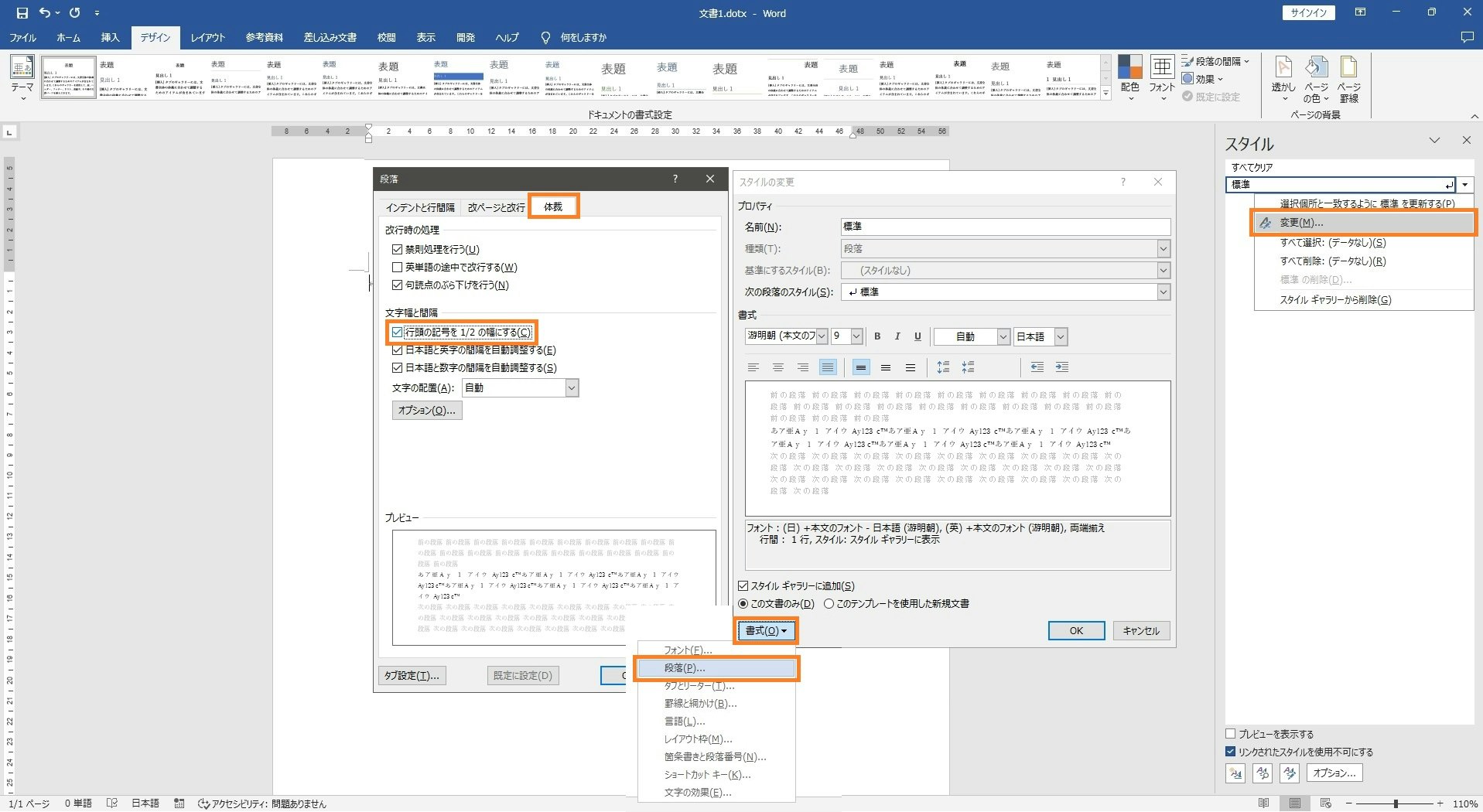Open language 日本語 dropdown in style dialog
Image resolution: width=1483 pixels, height=812 pixels.
(x=1061, y=336)
